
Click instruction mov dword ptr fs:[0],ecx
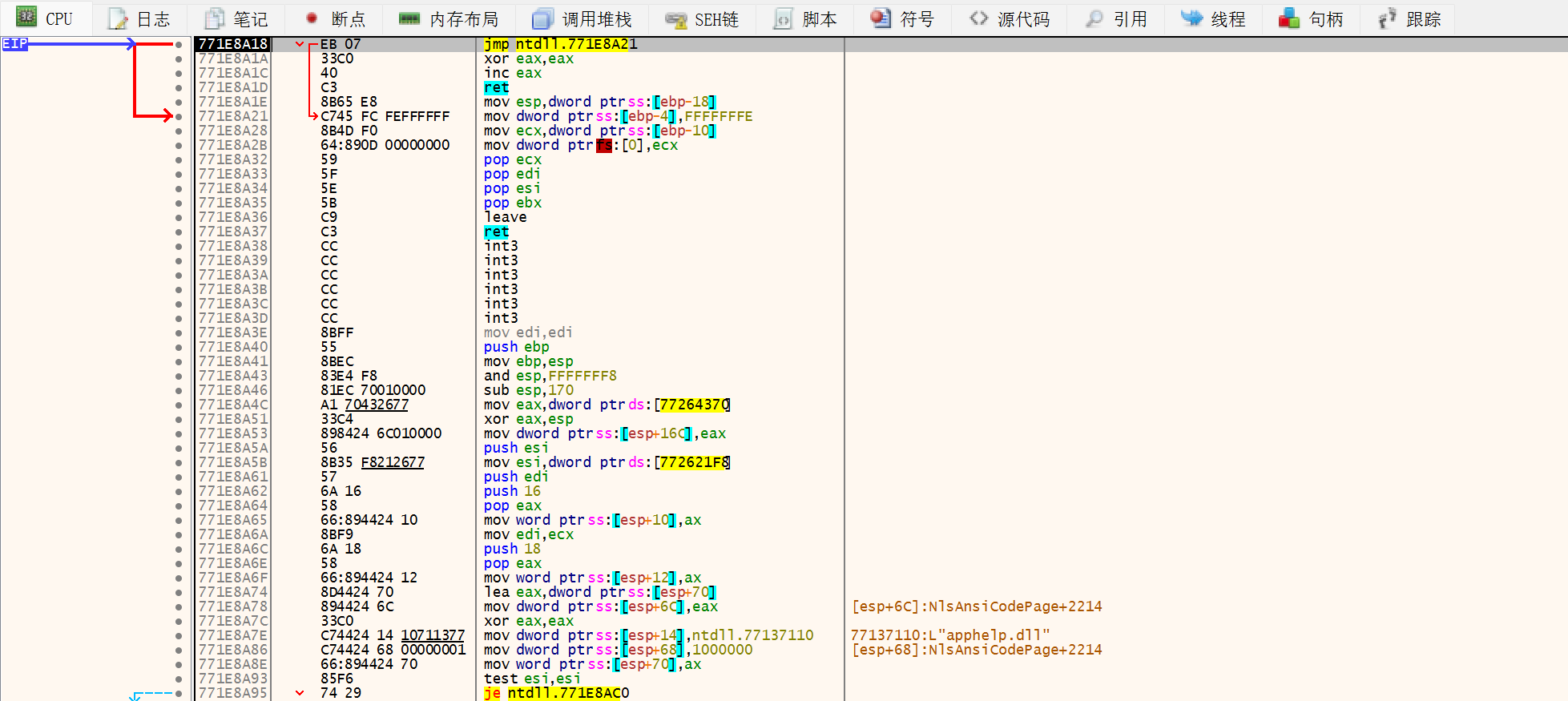(581, 145)
